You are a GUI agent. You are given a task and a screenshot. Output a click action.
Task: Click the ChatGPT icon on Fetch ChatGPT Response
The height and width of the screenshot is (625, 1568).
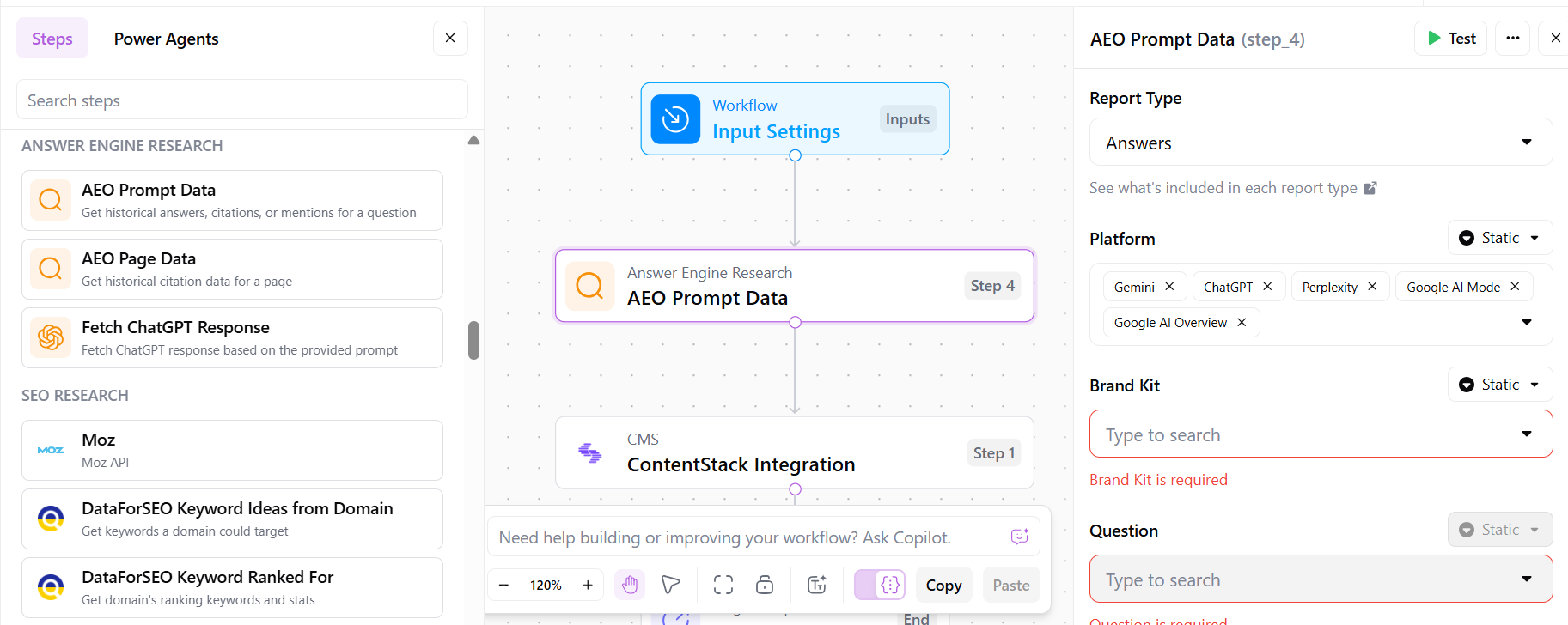(50, 337)
